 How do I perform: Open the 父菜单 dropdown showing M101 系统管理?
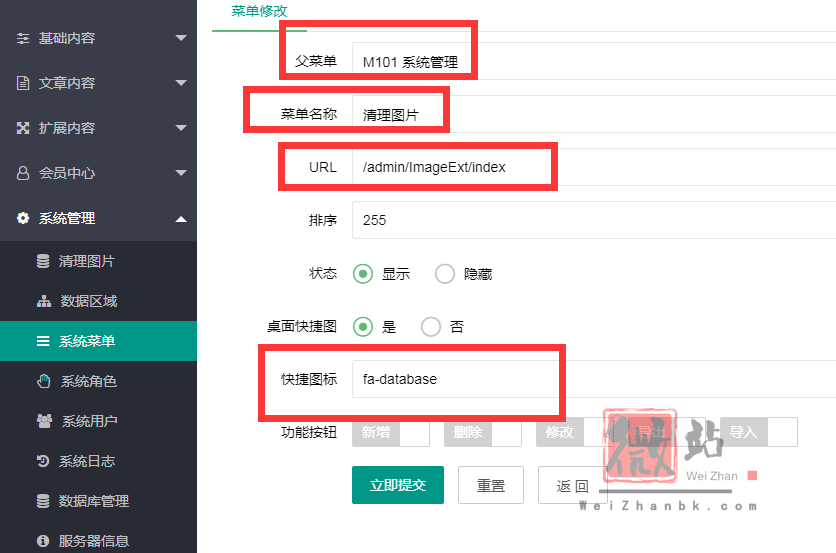pyautogui.click(x=594, y=61)
